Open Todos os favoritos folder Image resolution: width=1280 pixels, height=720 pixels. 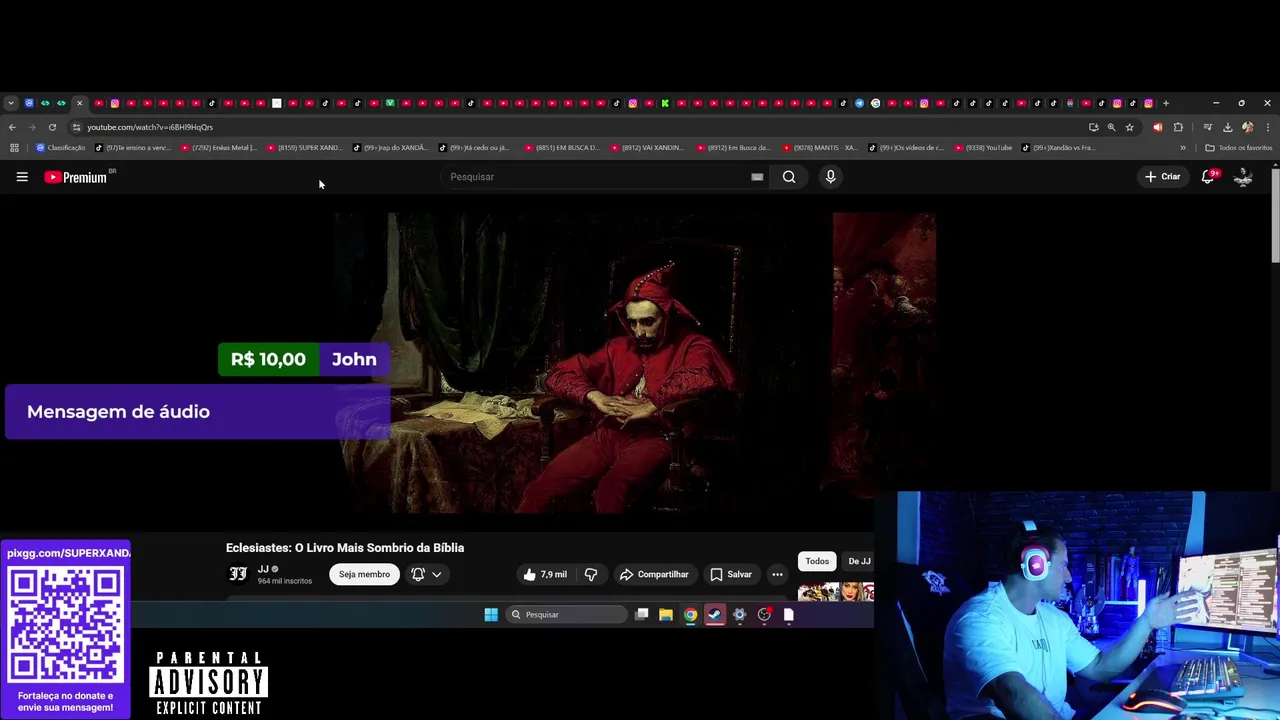[x=1238, y=148]
